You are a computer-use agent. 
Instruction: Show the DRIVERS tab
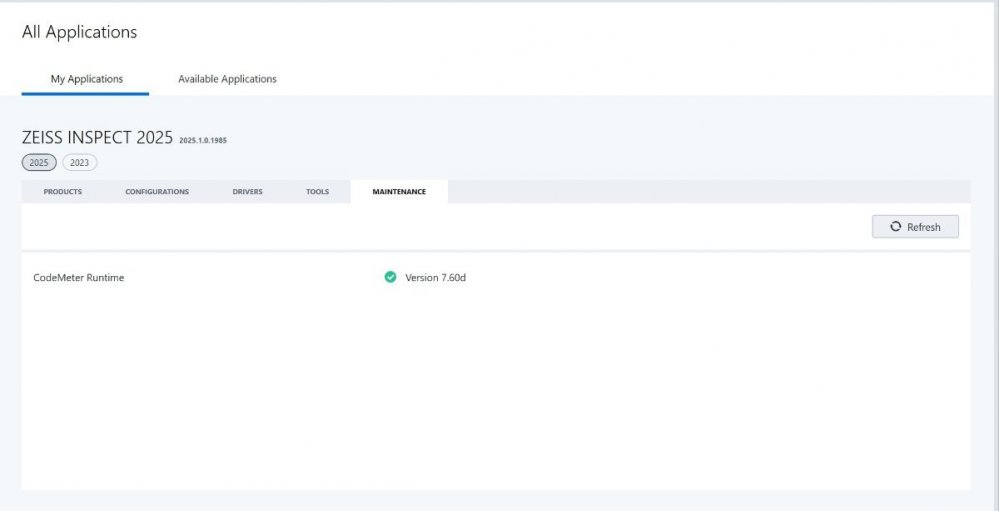pos(247,192)
